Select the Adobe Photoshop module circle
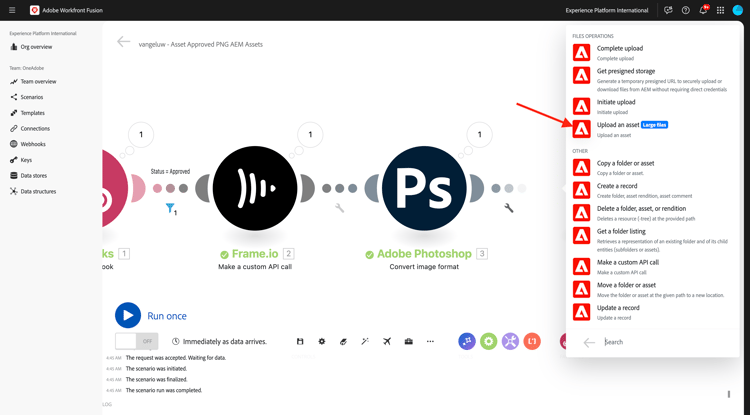This screenshot has width=750, height=415. click(x=424, y=188)
